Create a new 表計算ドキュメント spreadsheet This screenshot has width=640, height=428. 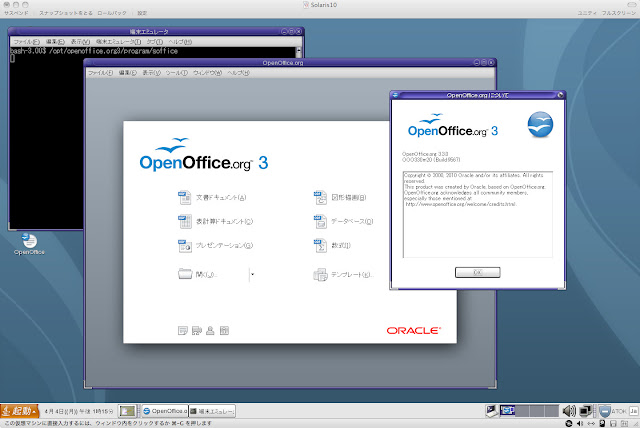click(216, 222)
